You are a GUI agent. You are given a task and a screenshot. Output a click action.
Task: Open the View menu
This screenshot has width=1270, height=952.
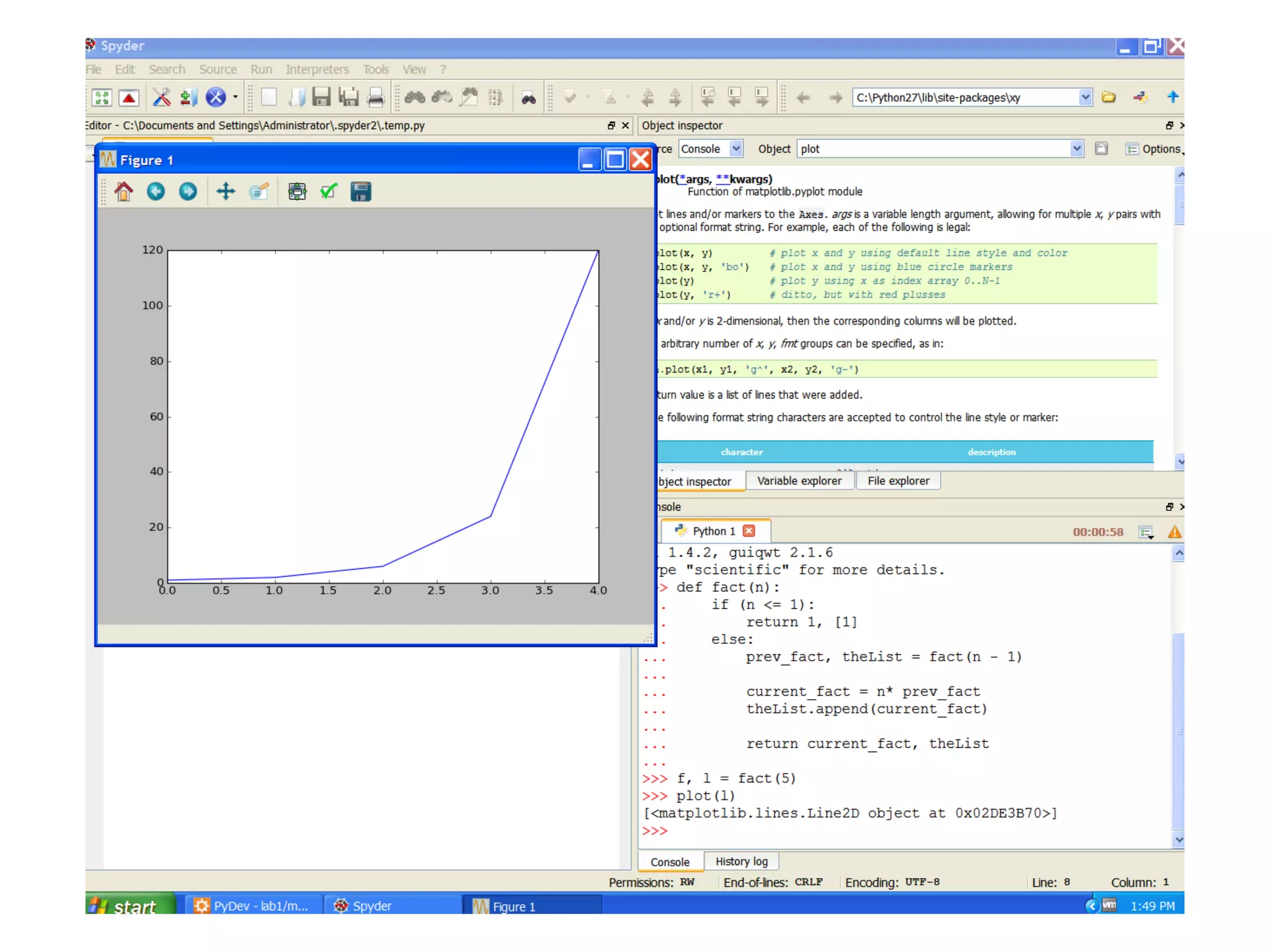coord(414,69)
